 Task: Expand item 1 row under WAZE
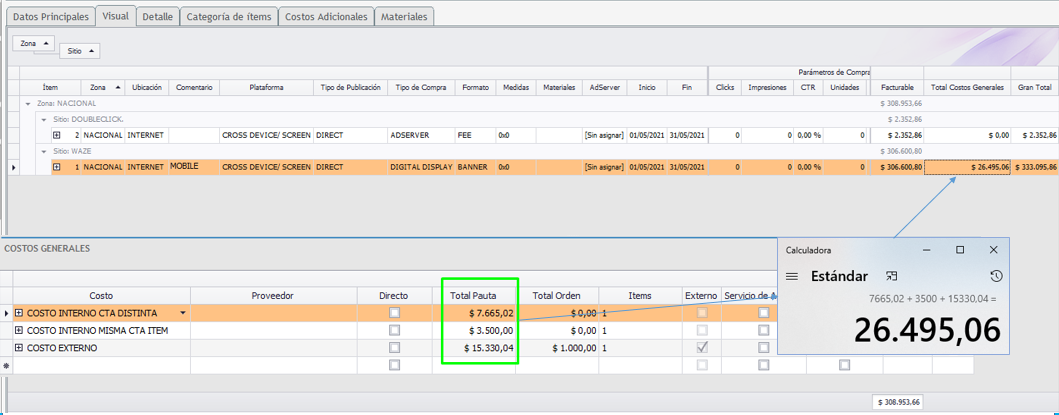click(57, 167)
